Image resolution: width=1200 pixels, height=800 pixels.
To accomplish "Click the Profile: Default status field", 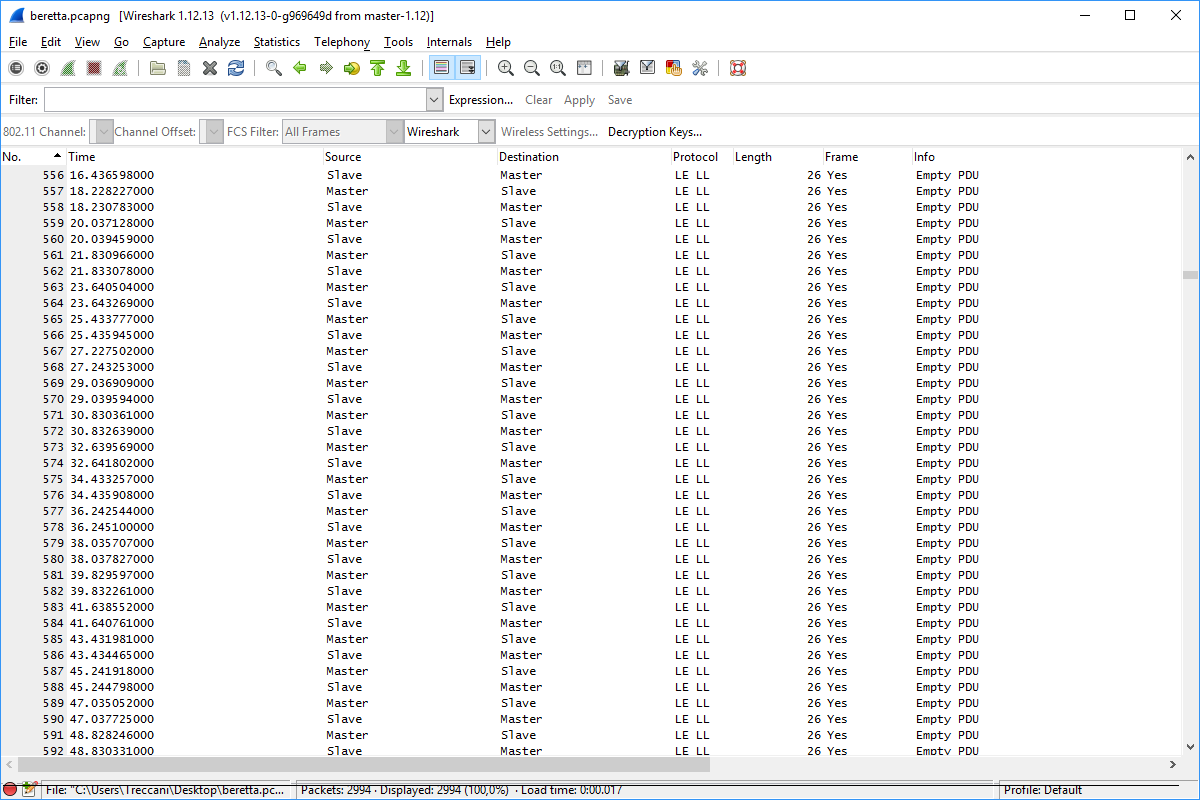I will (1100, 790).
